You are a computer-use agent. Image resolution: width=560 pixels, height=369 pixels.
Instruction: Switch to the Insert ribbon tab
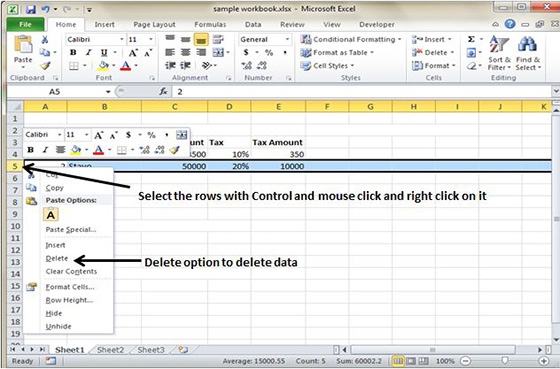coord(104,24)
